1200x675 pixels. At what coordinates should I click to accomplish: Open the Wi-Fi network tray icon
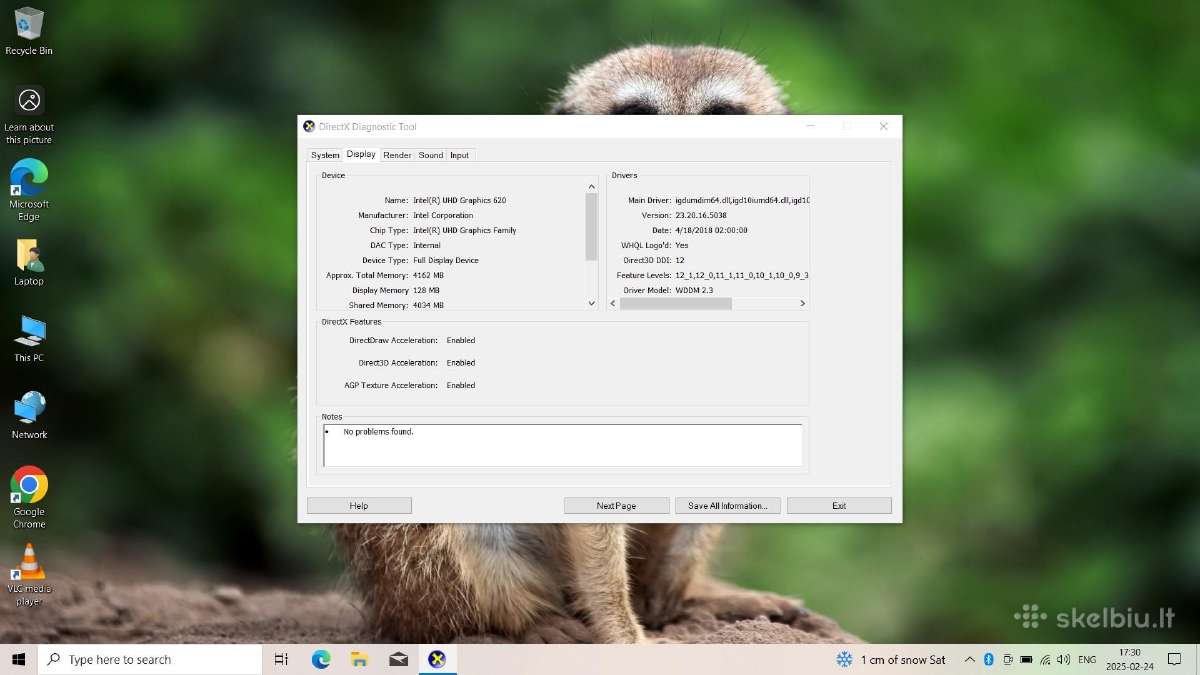(1045, 660)
